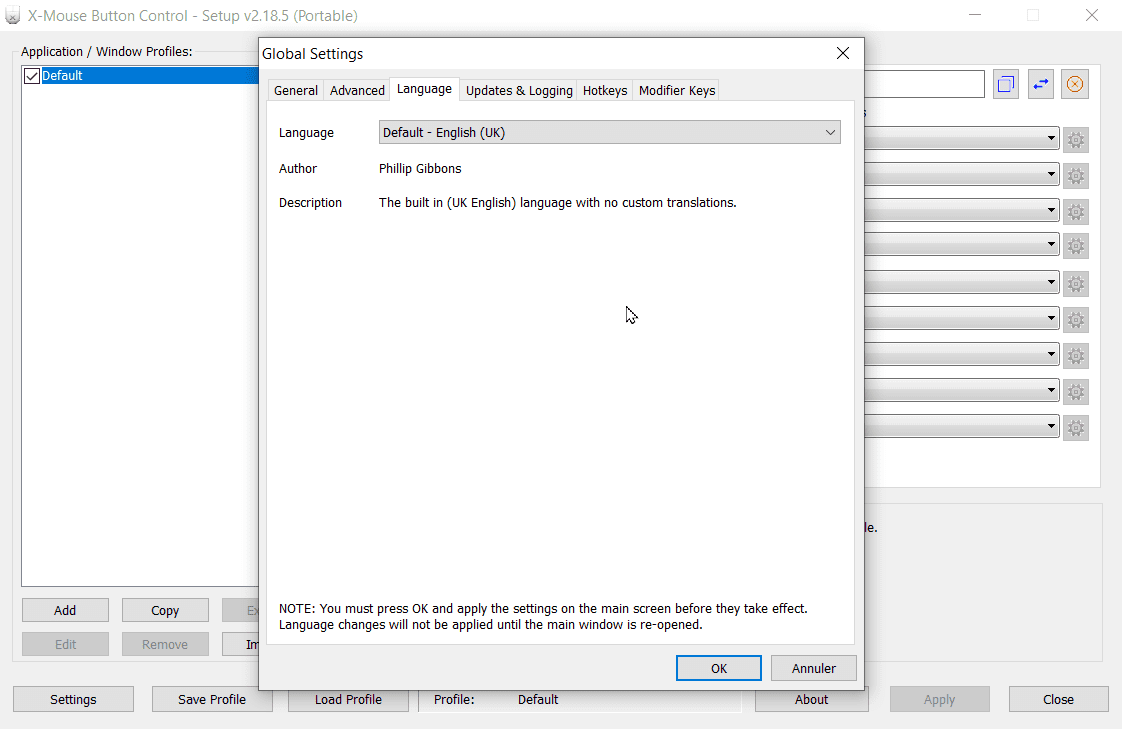
Task: Go to the Updates & Logging tab
Action: [x=519, y=90]
